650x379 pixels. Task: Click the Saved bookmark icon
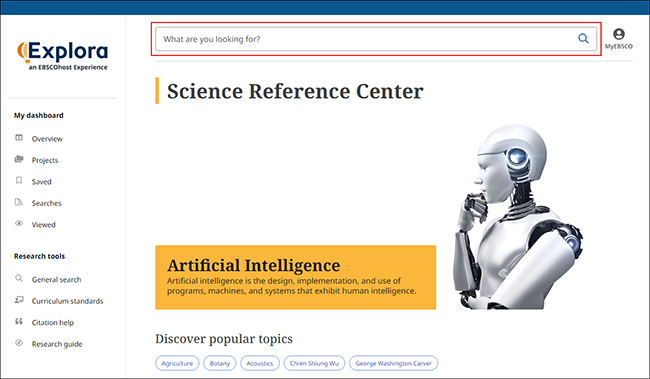click(19, 180)
